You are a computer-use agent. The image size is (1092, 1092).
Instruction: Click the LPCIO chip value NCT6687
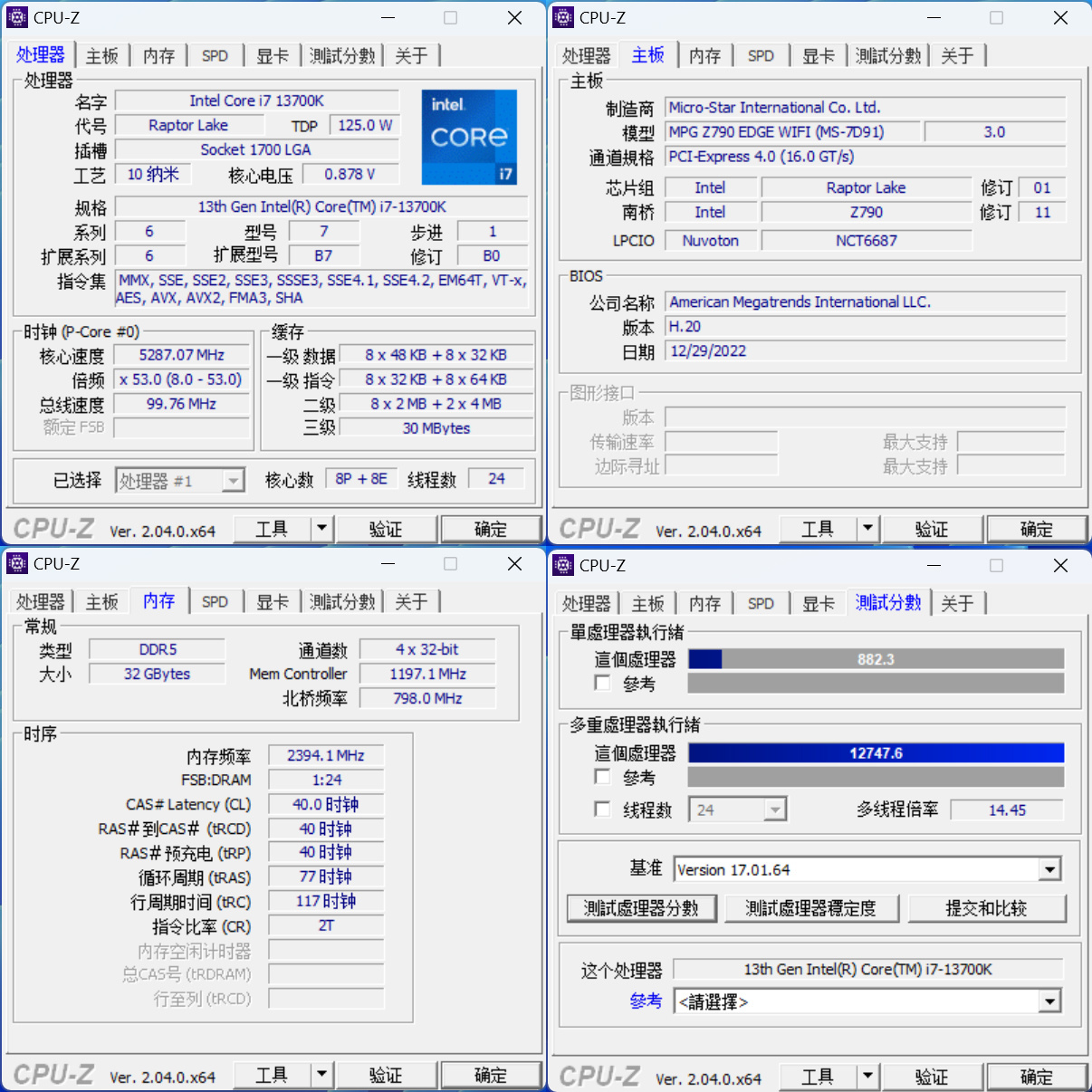pos(867,240)
